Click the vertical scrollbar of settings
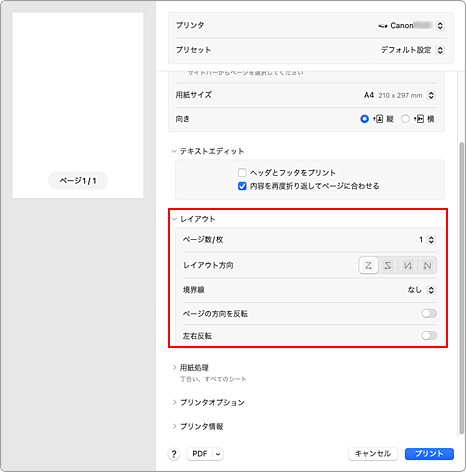Screen dimensions: 466x472 point(461,288)
